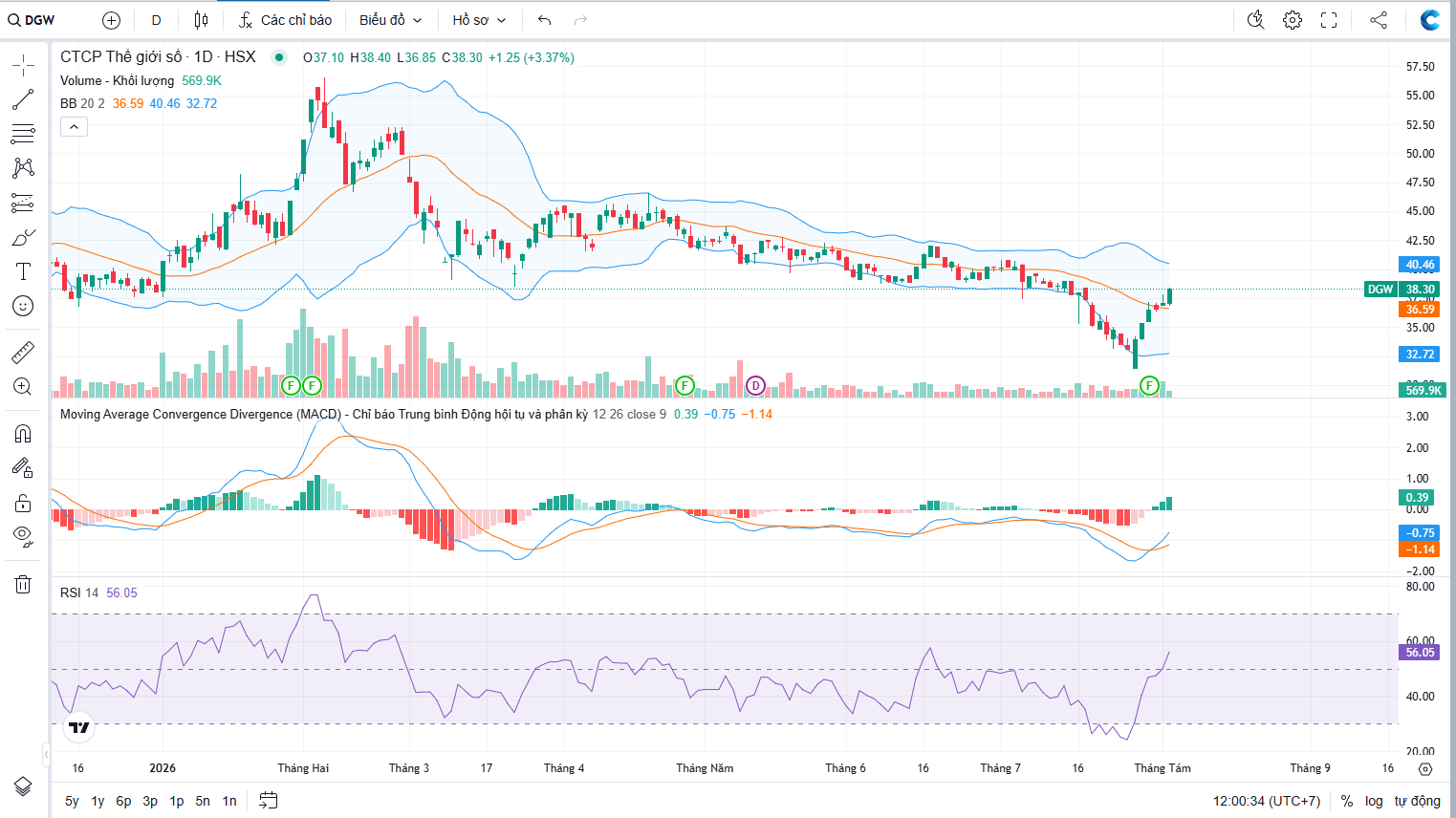Toggle percent scale on price axis
1456x818 pixels.
pyautogui.click(x=1347, y=801)
